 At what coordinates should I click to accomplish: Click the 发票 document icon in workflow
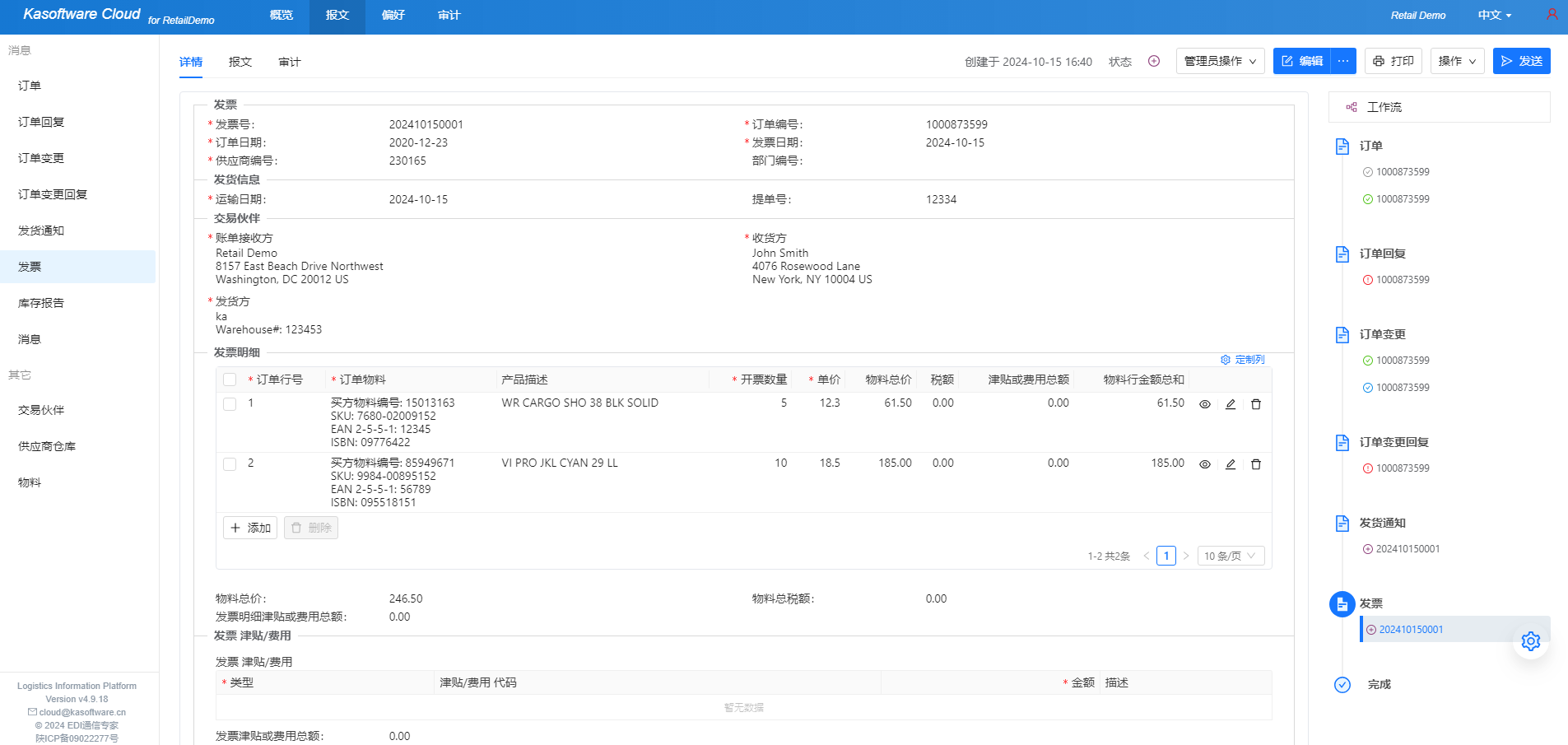click(1342, 603)
